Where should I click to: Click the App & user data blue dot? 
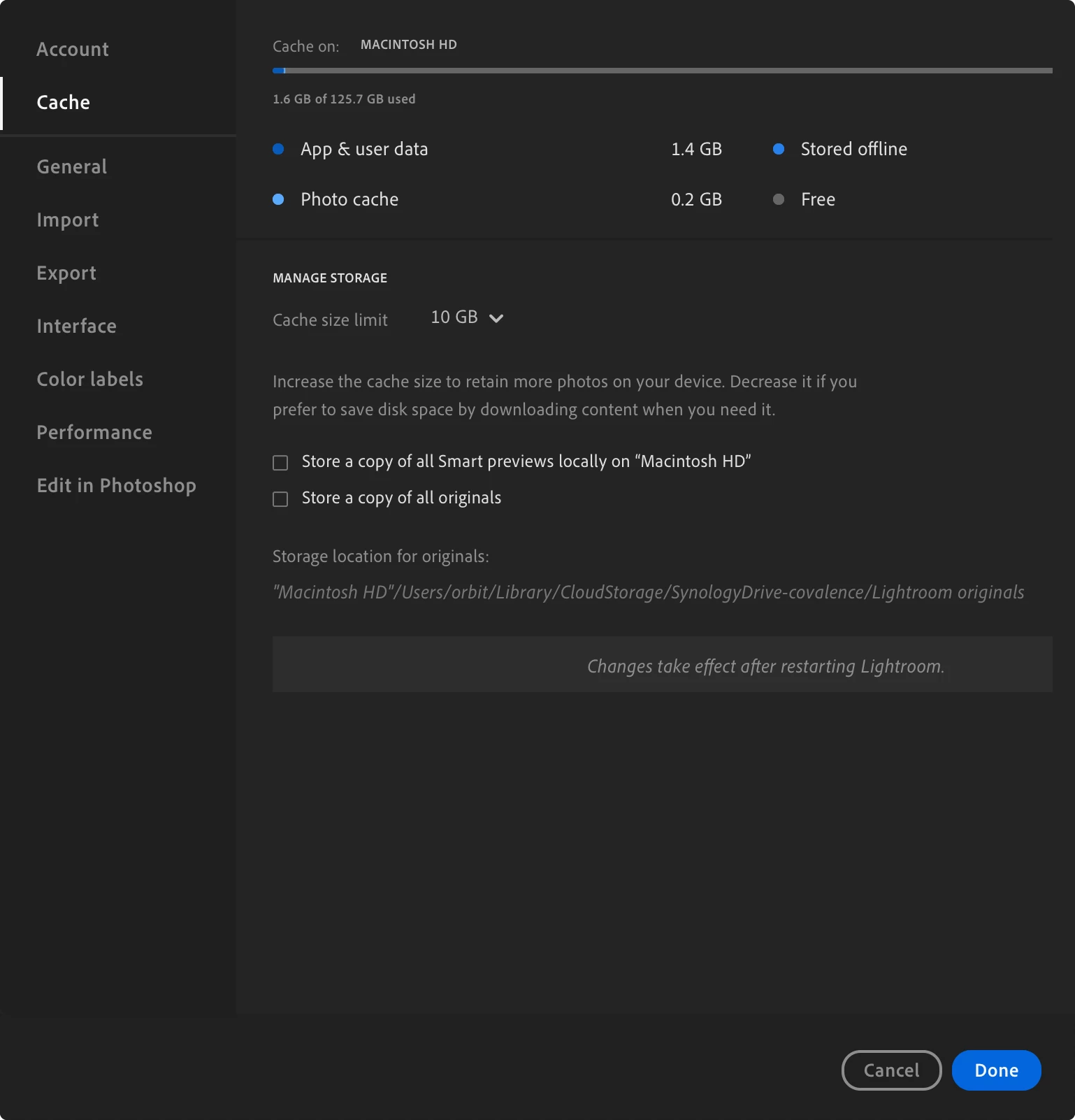click(278, 149)
